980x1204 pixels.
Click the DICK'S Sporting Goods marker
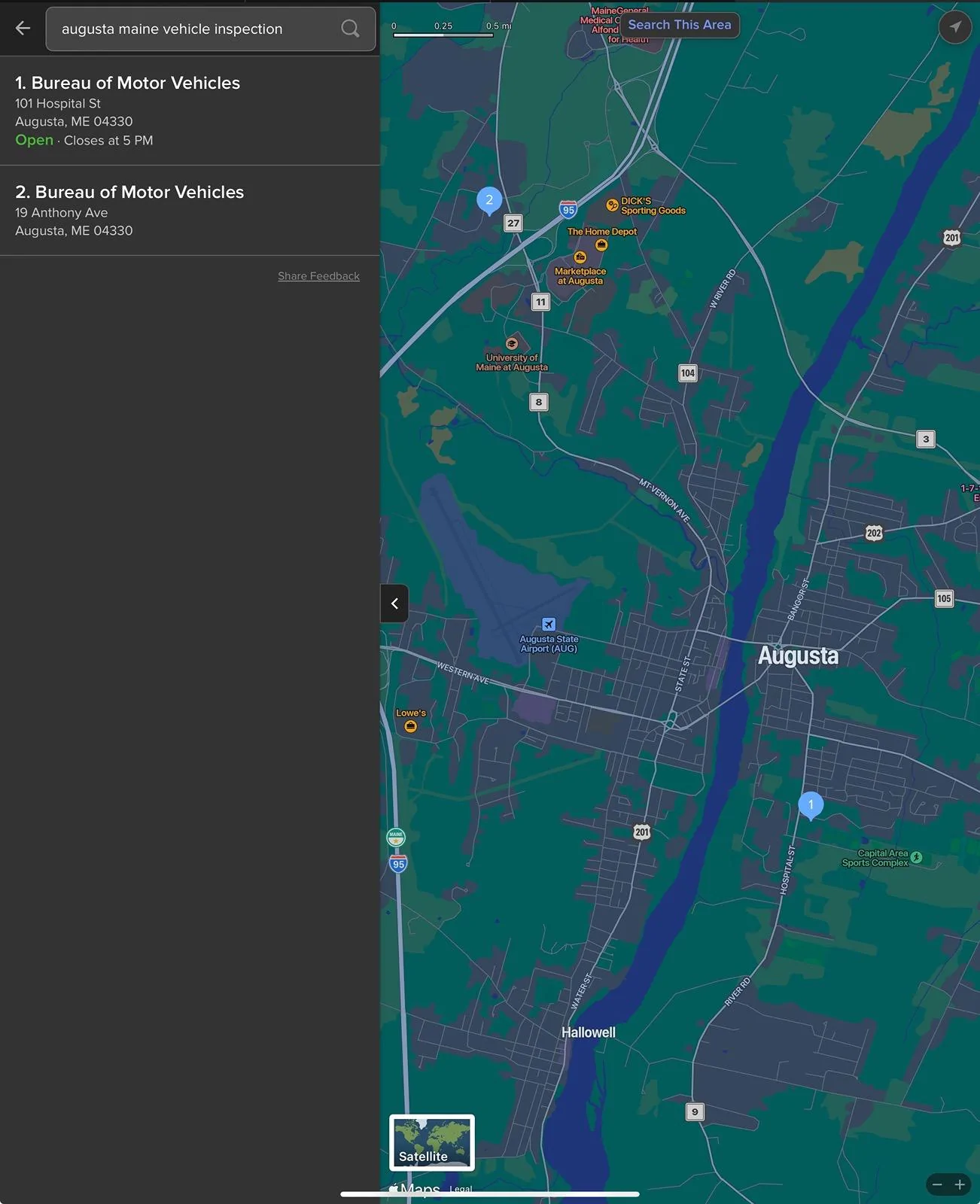point(612,205)
